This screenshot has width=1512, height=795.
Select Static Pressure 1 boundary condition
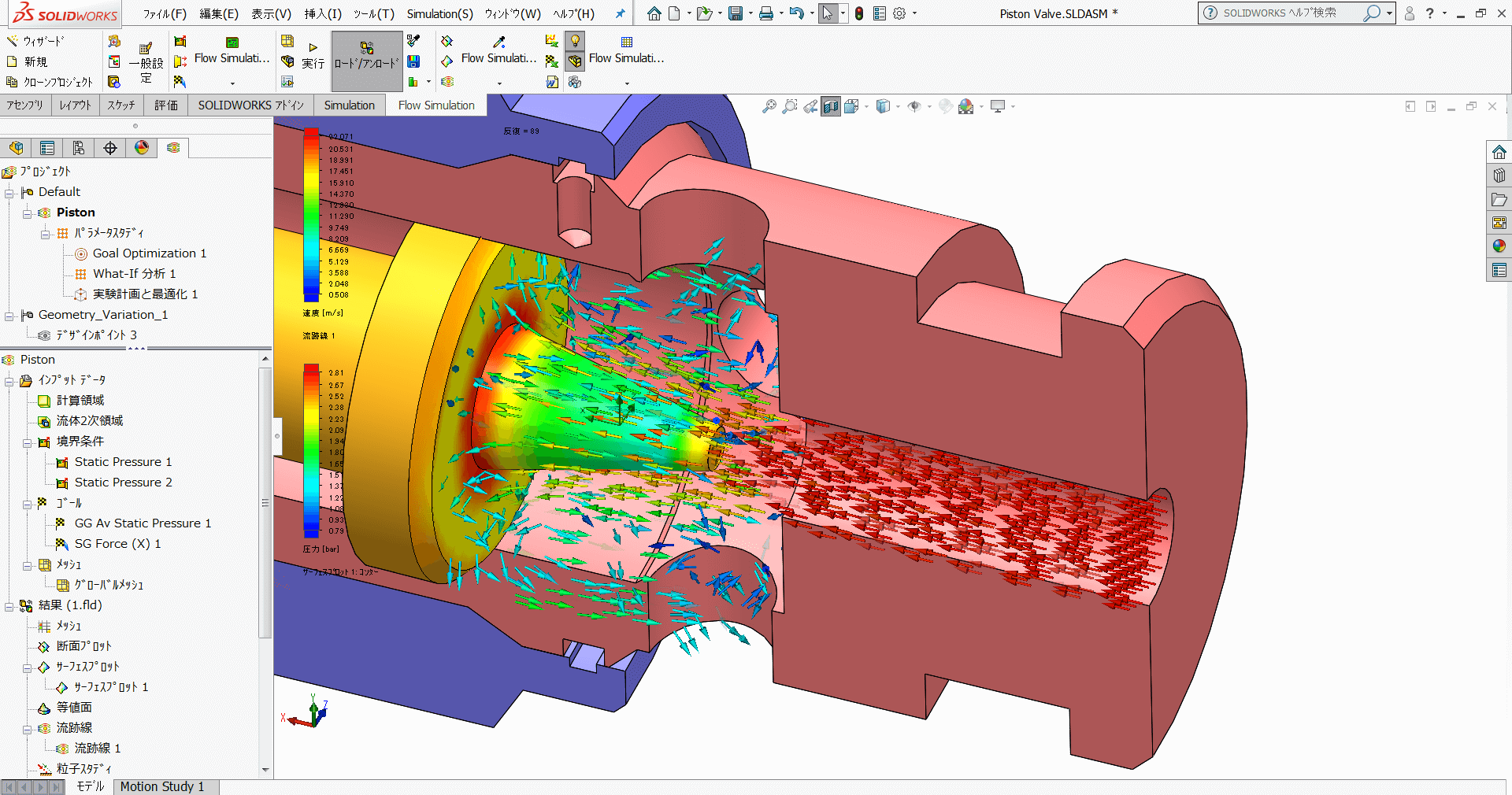(x=122, y=462)
